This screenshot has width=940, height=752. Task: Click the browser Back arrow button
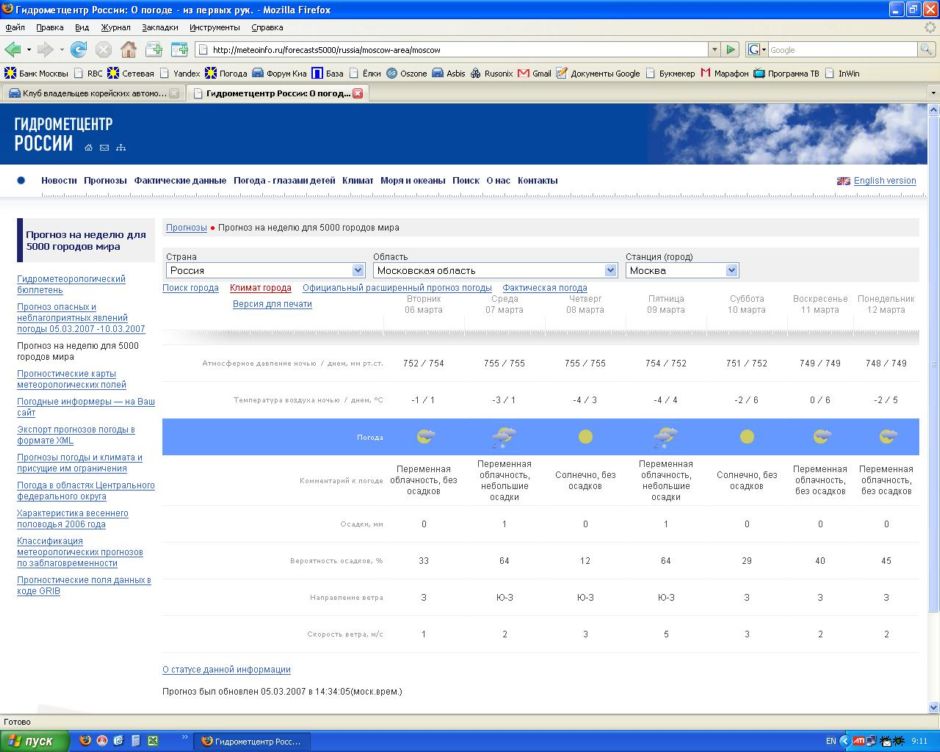click(14, 49)
